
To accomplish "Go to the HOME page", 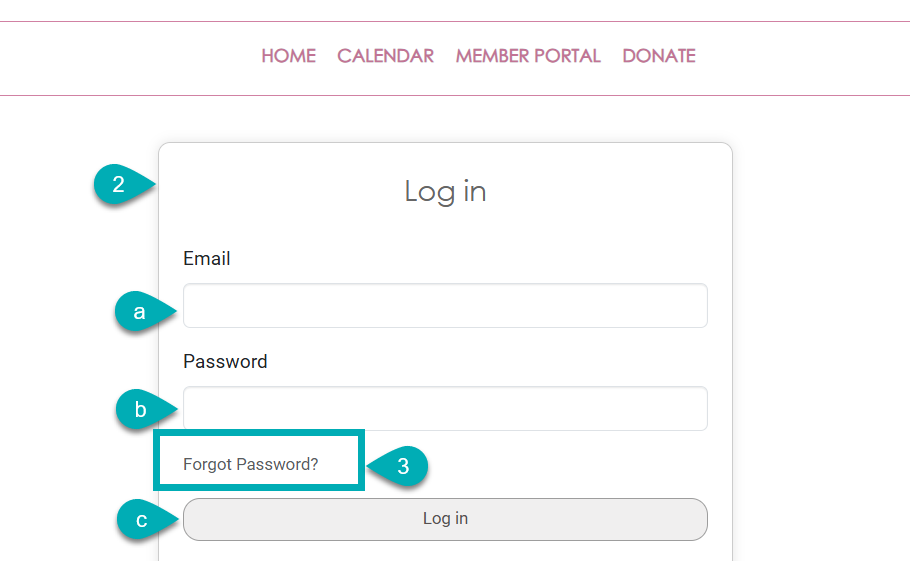I will [x=288, y=56].
